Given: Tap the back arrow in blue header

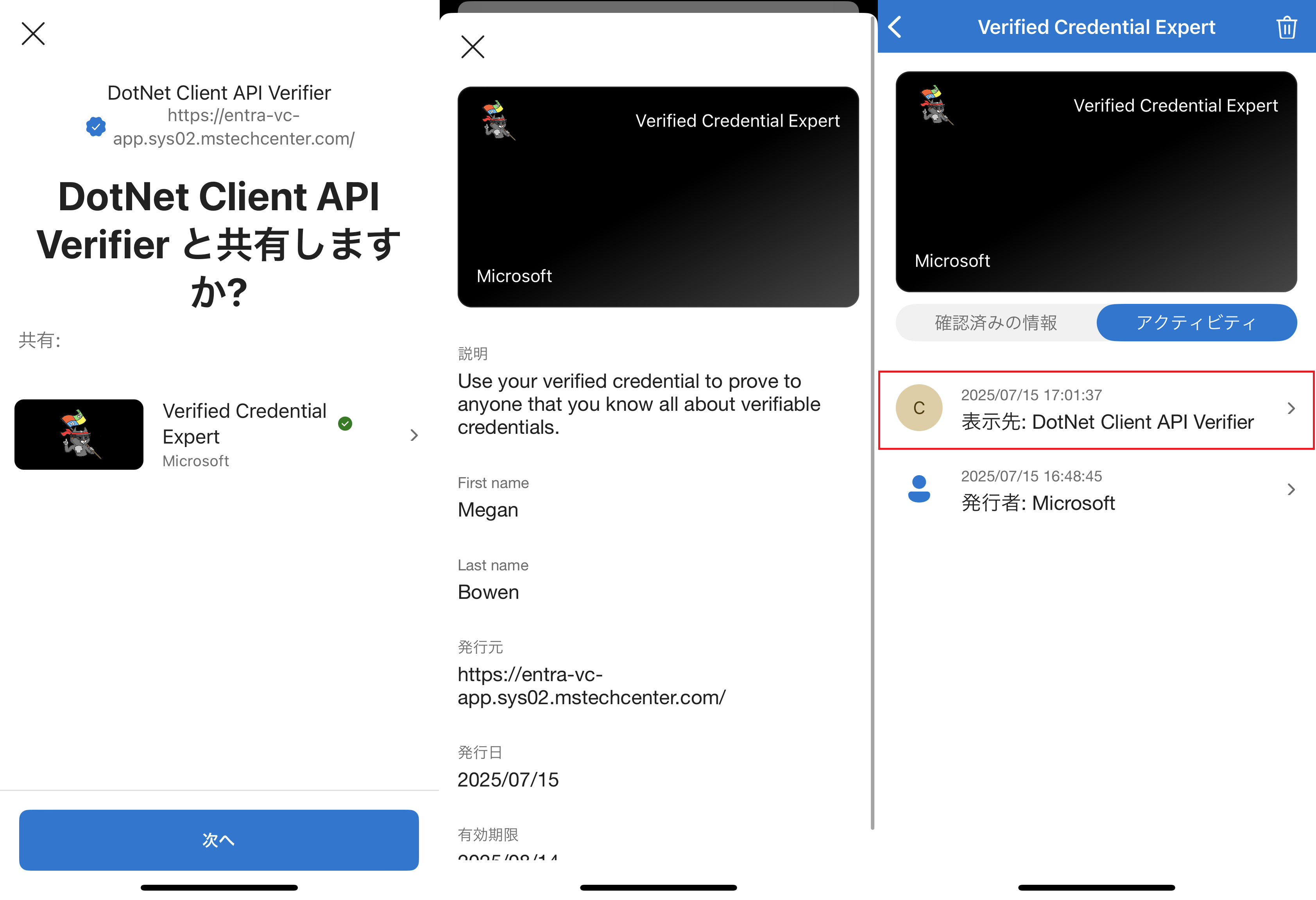Looking at the screenshot, I should click(x=895, y=27).
